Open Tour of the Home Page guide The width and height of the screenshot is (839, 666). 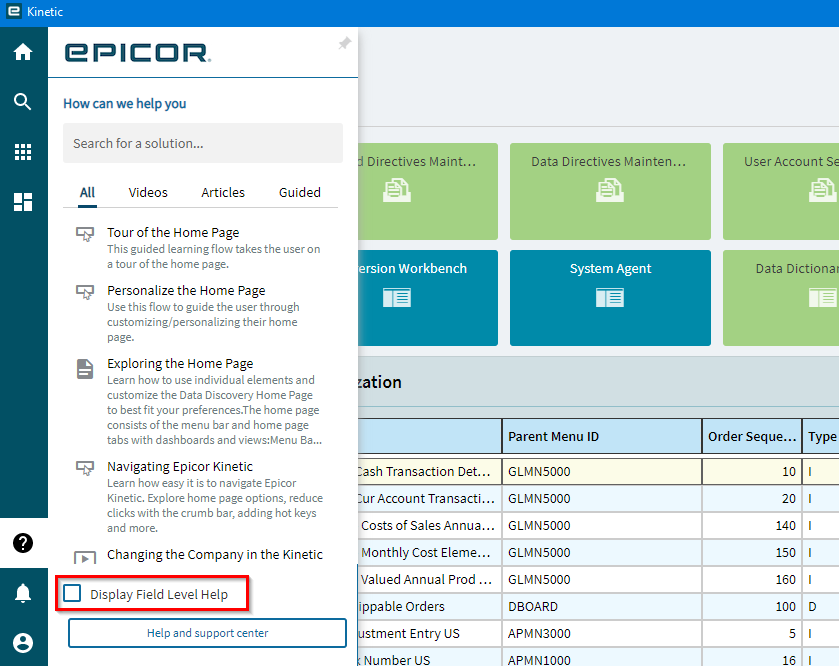click(173, 233)
